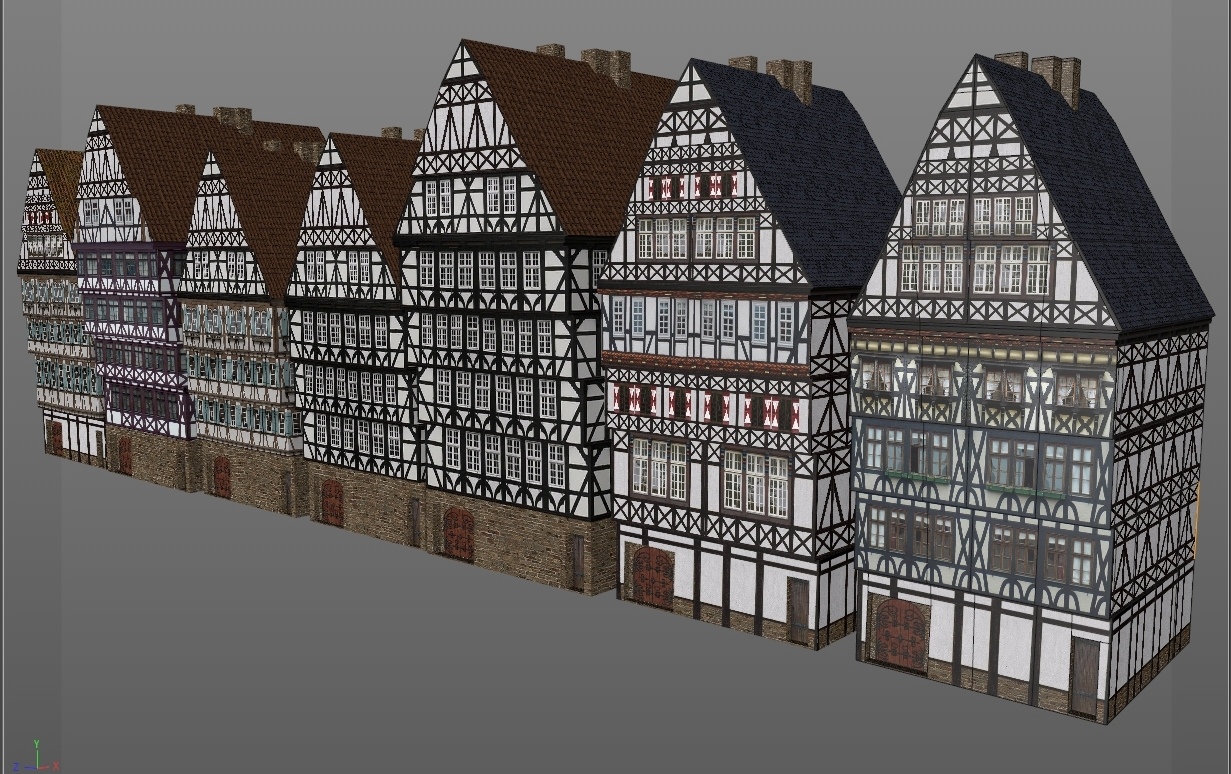
Task: Select the rightmost house's red arched door
Action: coord(900,633)
